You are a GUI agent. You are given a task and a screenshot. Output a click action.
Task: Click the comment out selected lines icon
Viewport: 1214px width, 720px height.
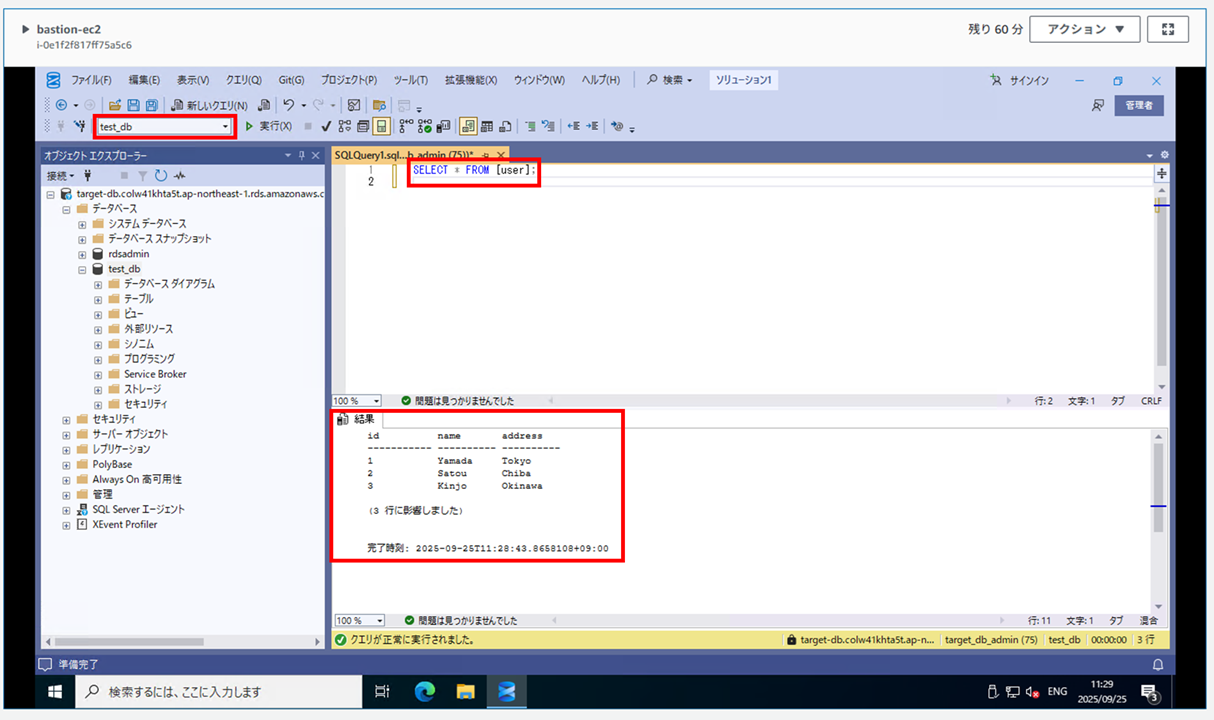pos(530,126)
